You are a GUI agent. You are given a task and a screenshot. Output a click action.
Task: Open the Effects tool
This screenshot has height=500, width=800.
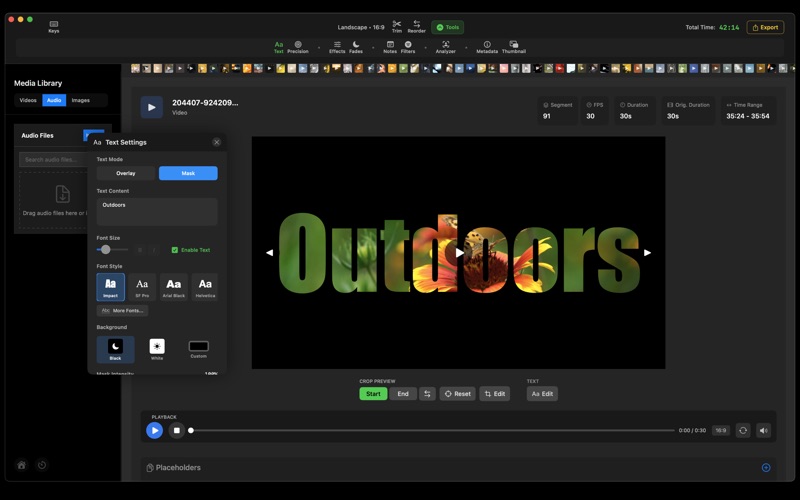pyautogui.click(x=337, y=47)
